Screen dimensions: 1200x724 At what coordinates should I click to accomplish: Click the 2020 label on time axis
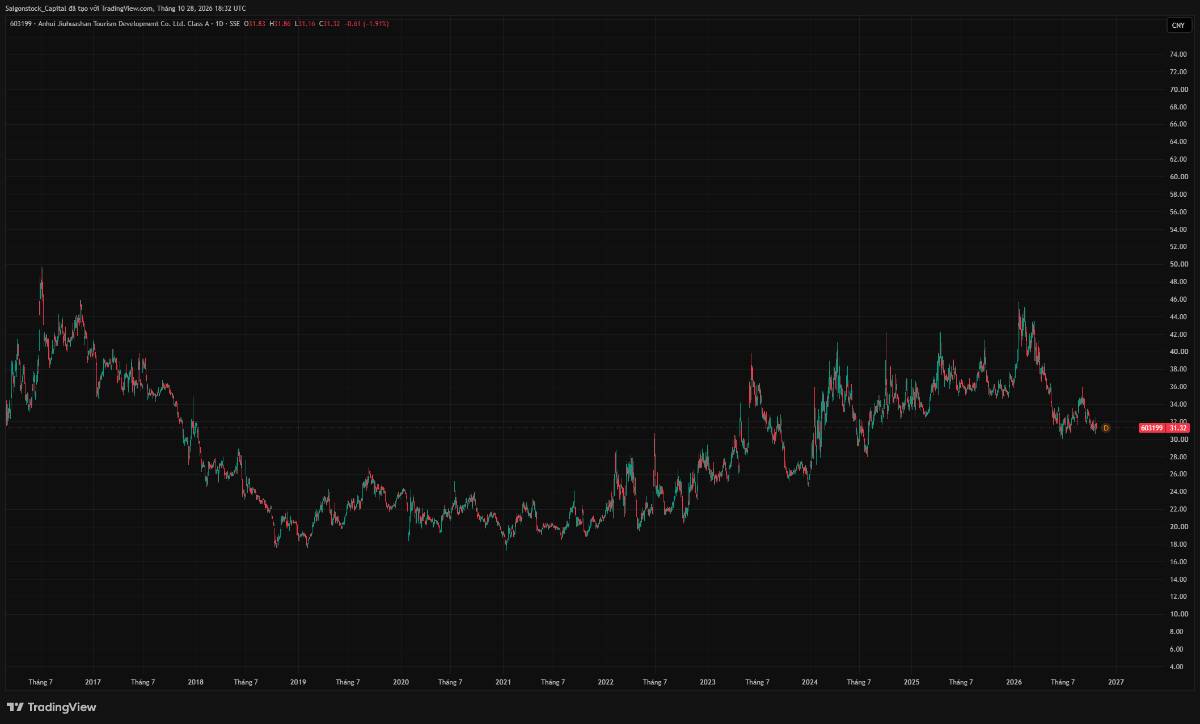click(x=400, y=682)
